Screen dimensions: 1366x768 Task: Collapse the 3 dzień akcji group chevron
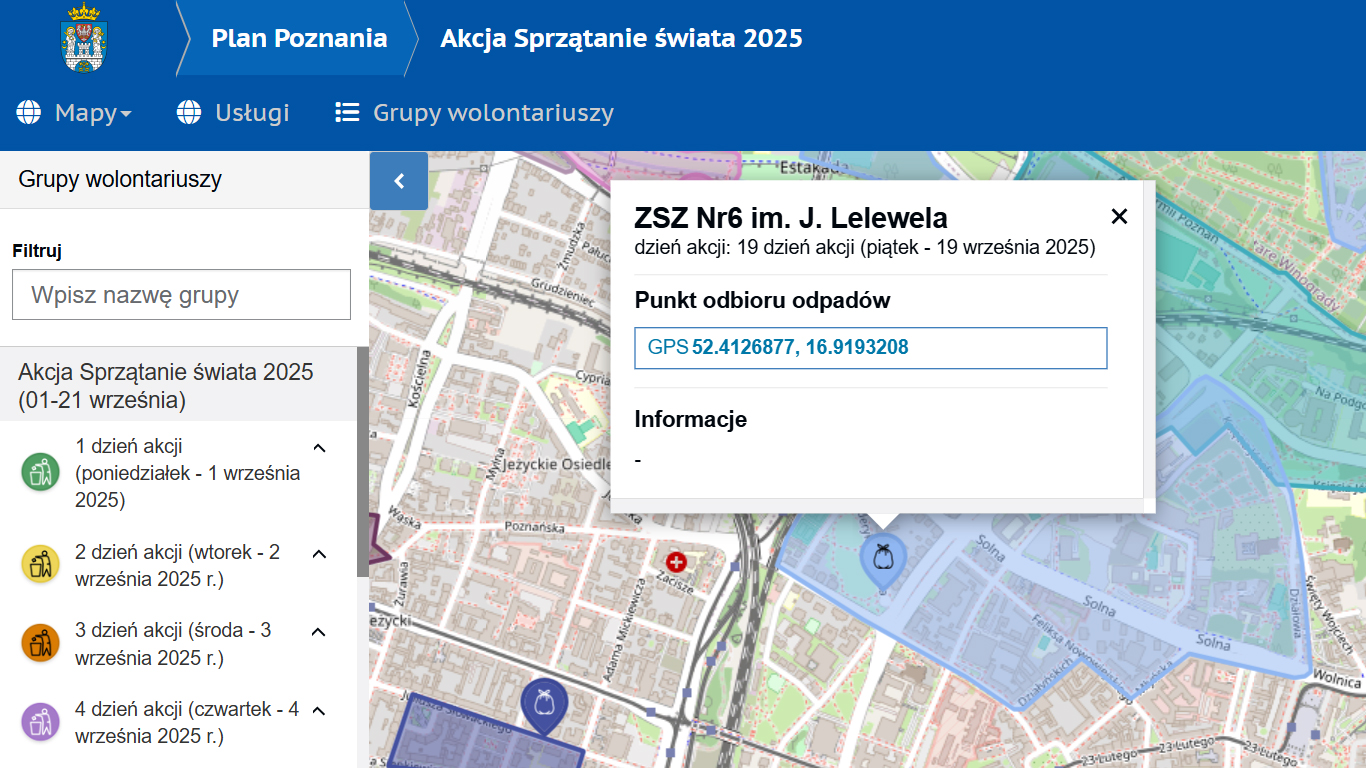319,631
